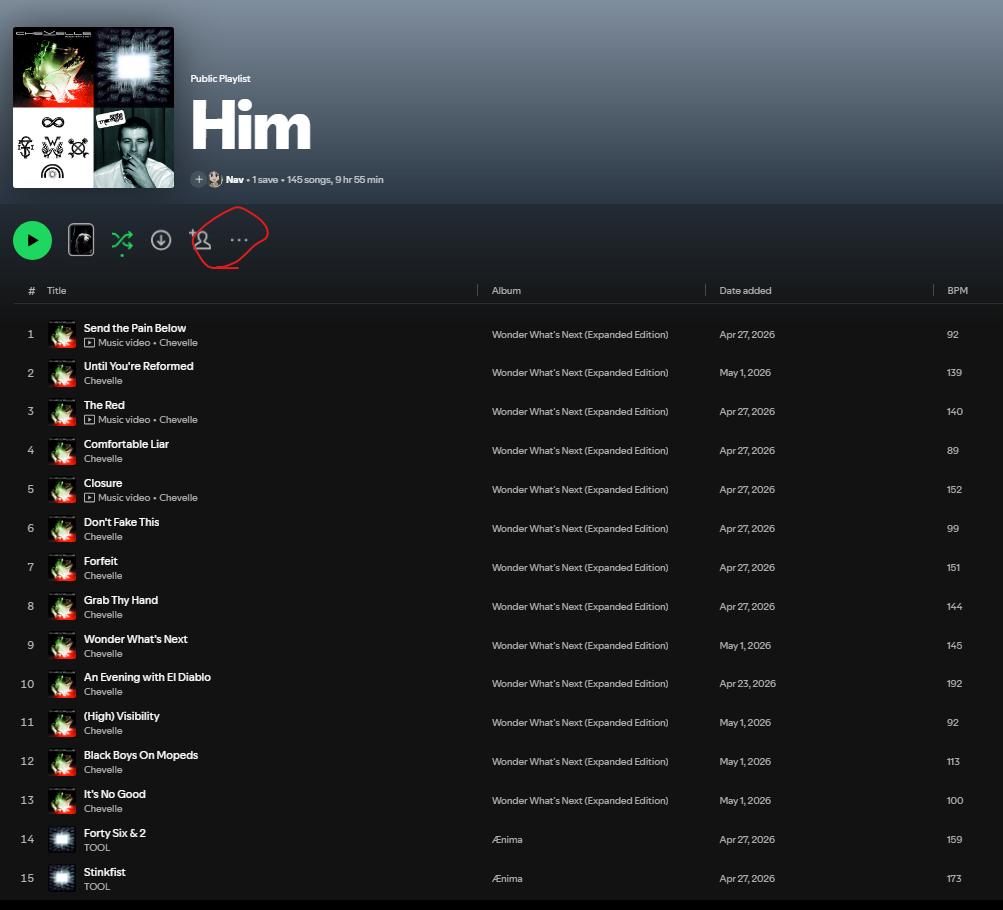
Task: Open the album link in Send the Pain Below row
Action: click(580, 334)
